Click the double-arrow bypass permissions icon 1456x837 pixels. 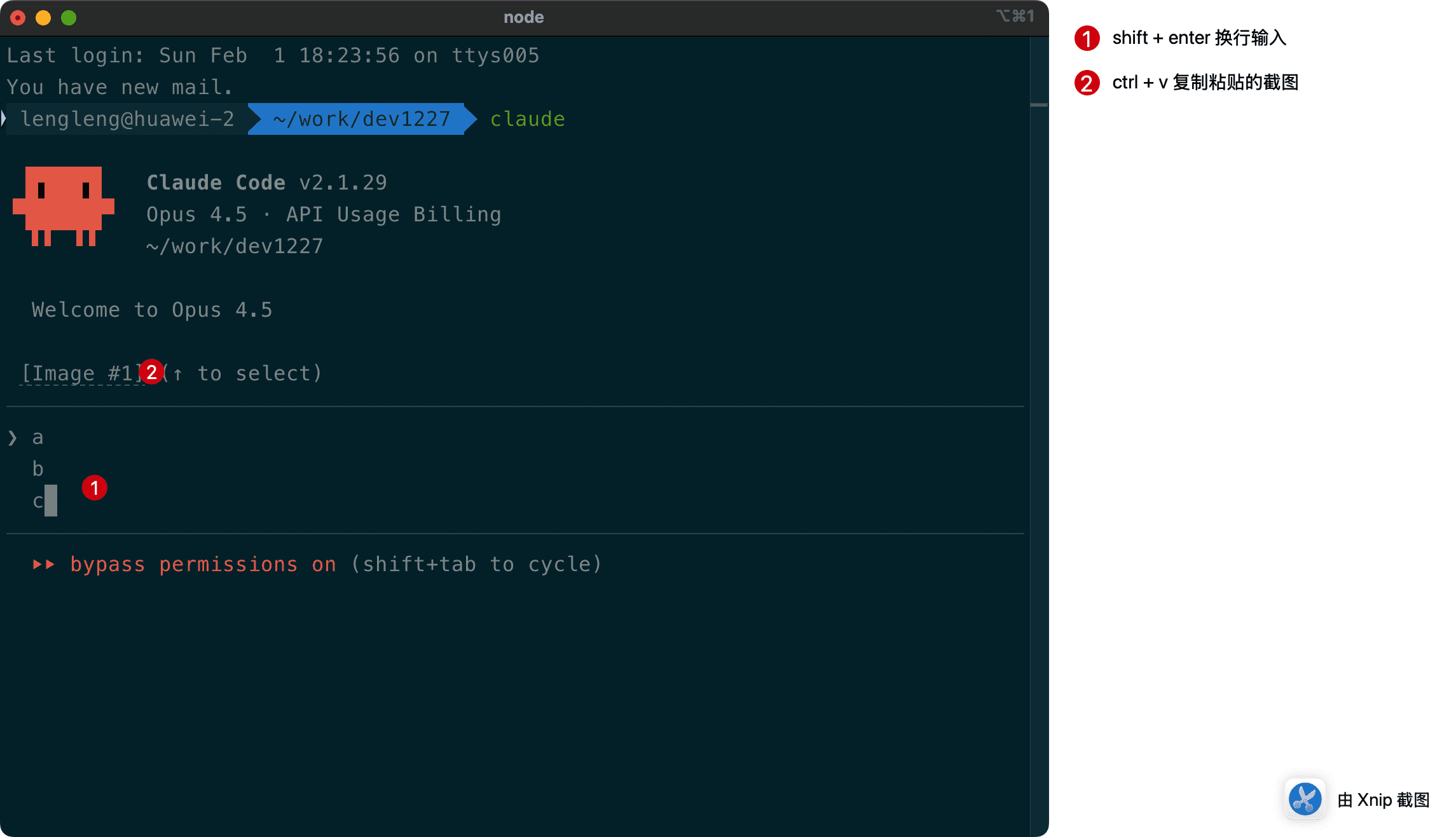(x=44, y=564)
